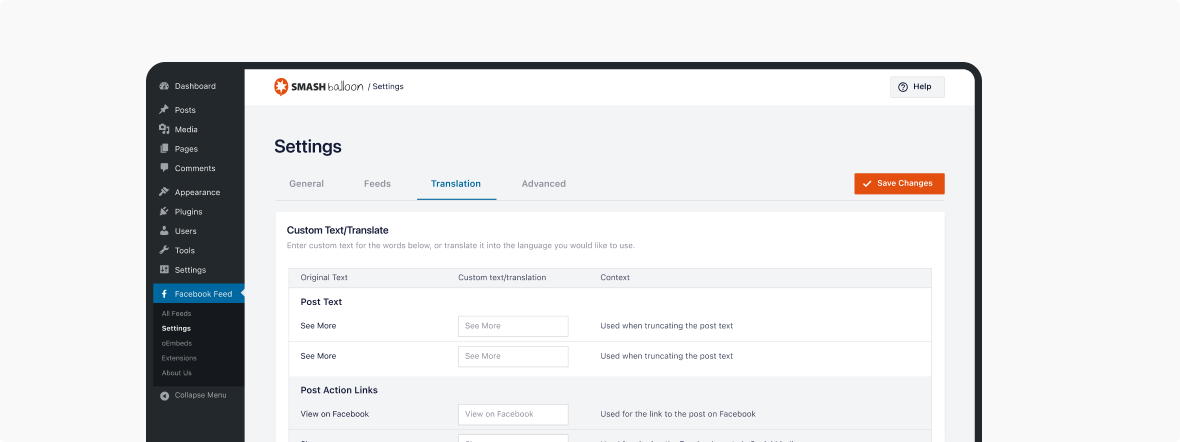Switch to the General tab
This screenshot has height=442, width=1180.
[306, 184]
